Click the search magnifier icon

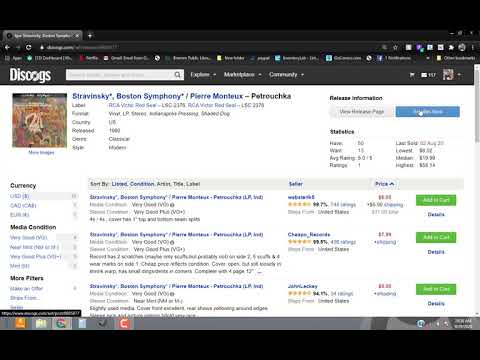pyautogui.click(x=178, y=75)
